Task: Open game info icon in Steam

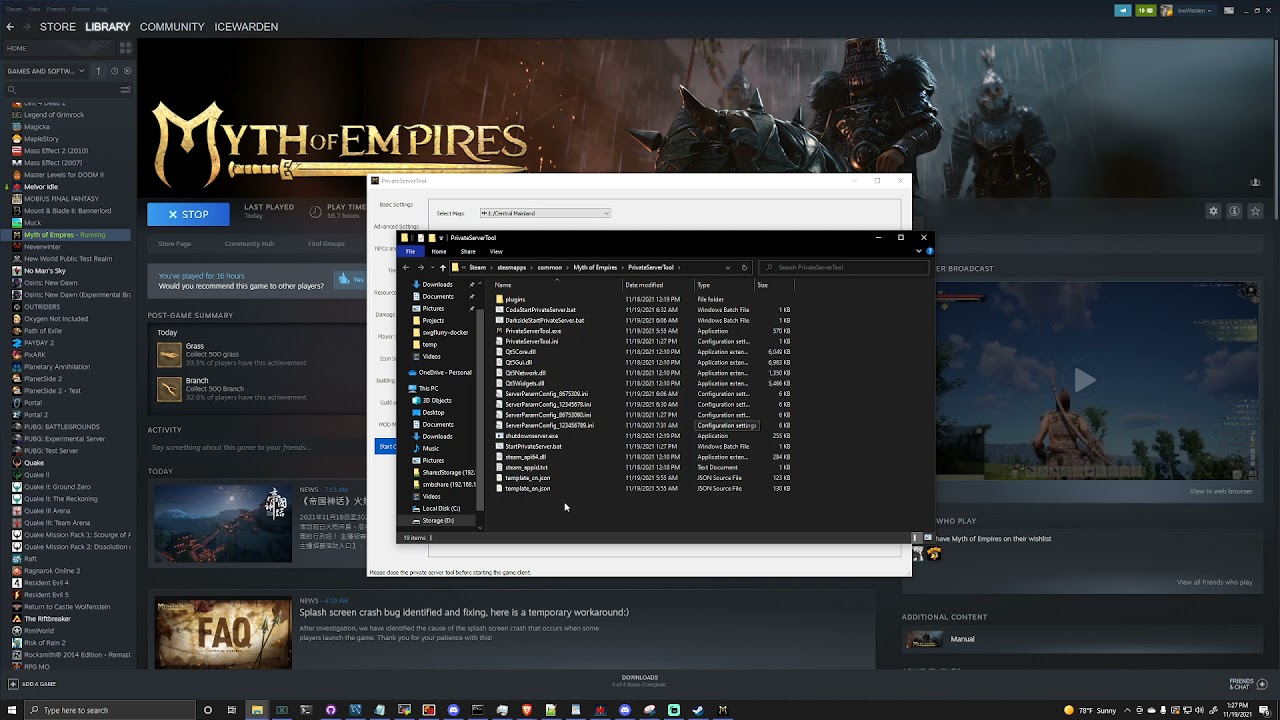Action: pos(1234,211)
